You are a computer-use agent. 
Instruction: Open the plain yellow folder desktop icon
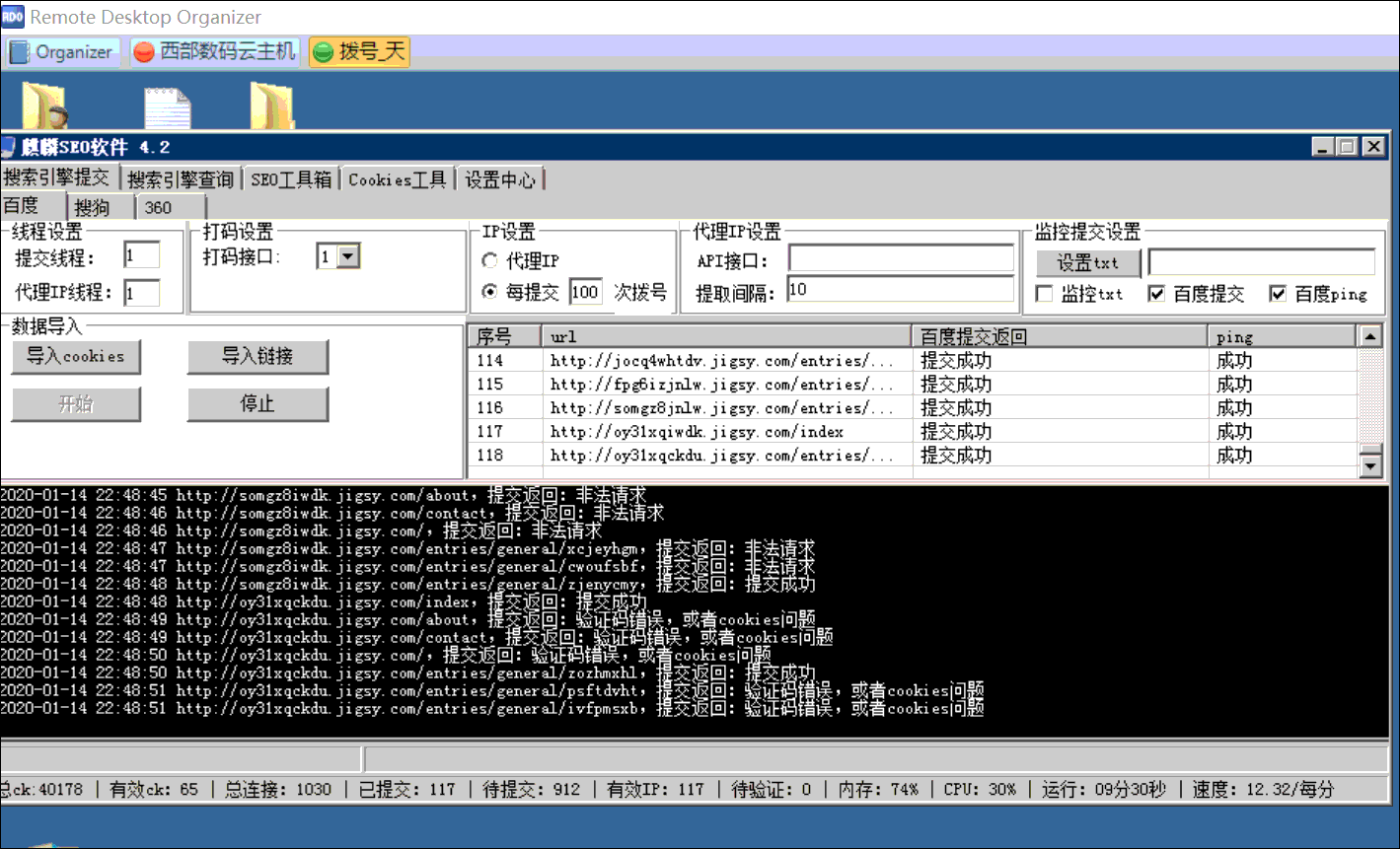[x=272, y=106]
